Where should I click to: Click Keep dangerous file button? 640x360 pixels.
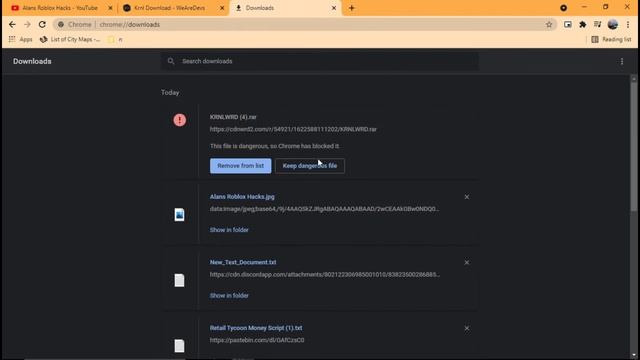310,166
